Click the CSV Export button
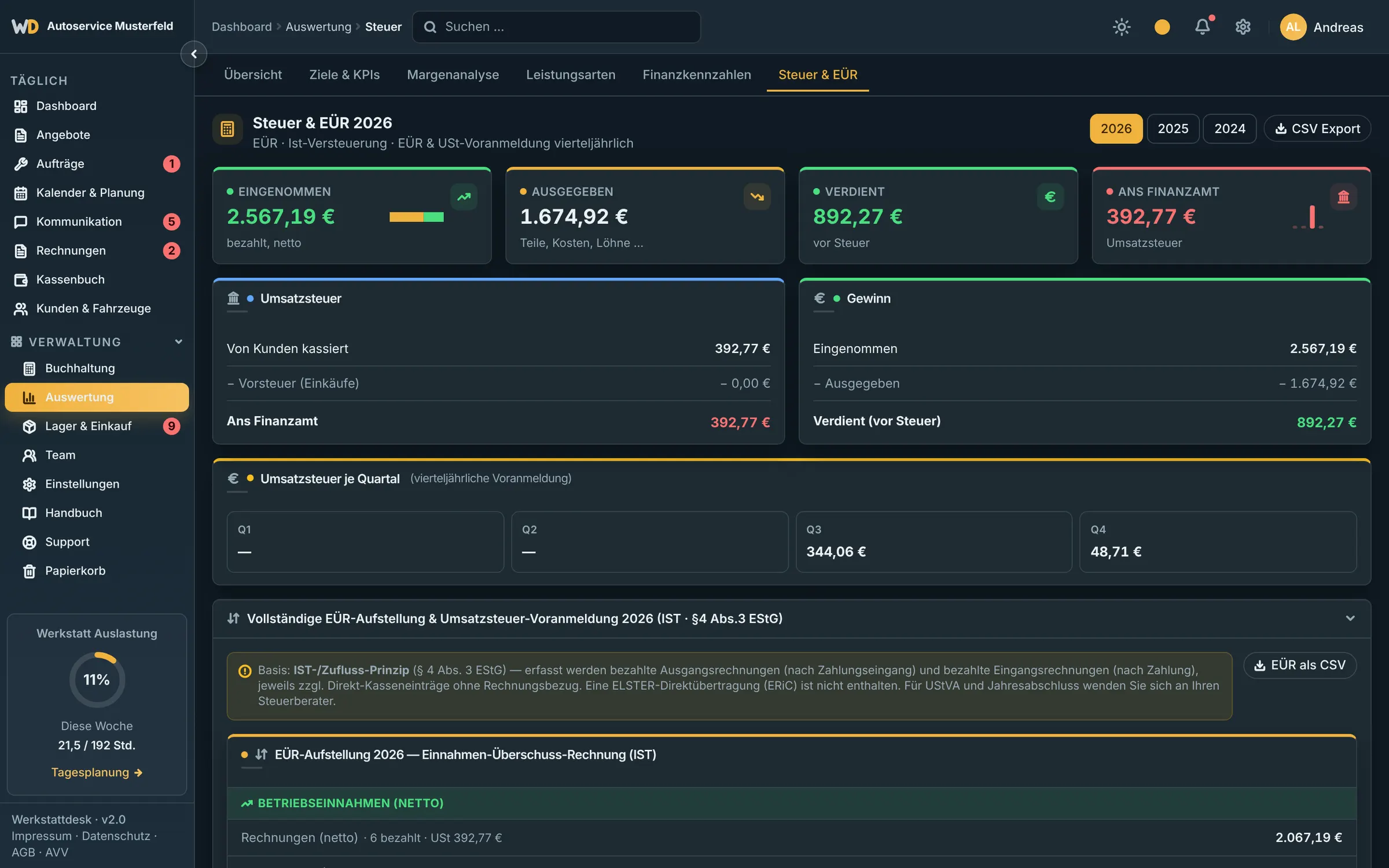The width and height of the screenshot is (1389, 868). pyautogui.click(x=1317, y=128)
